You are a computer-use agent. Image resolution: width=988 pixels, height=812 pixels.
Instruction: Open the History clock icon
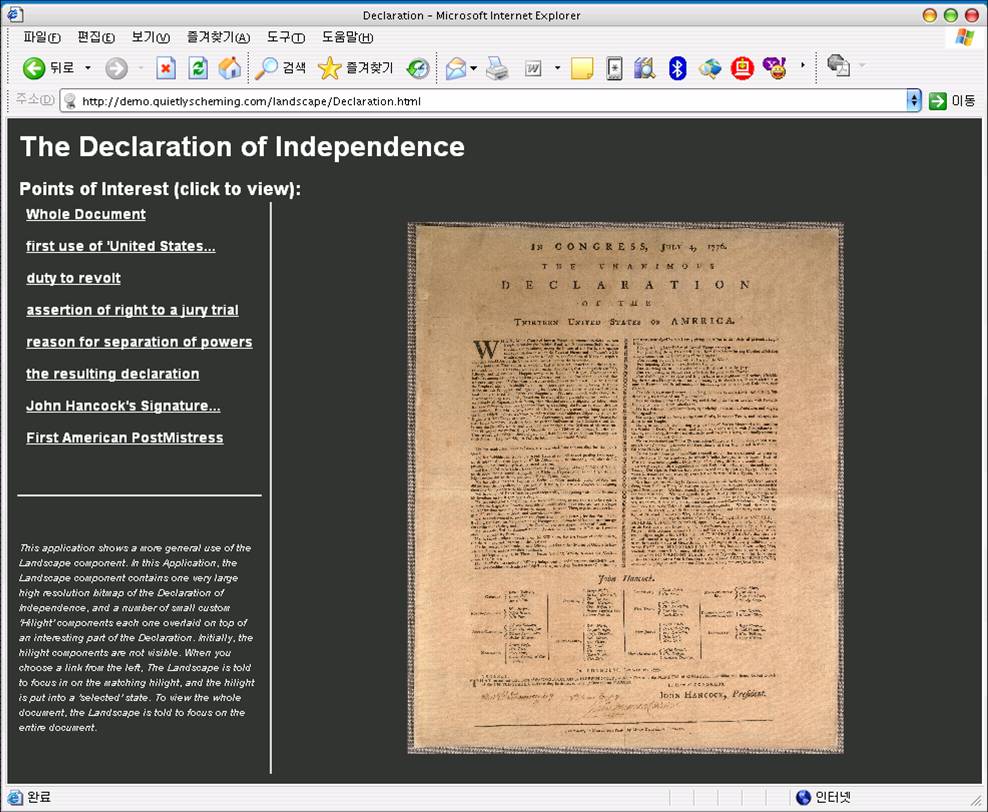click(x=417, y=68)
